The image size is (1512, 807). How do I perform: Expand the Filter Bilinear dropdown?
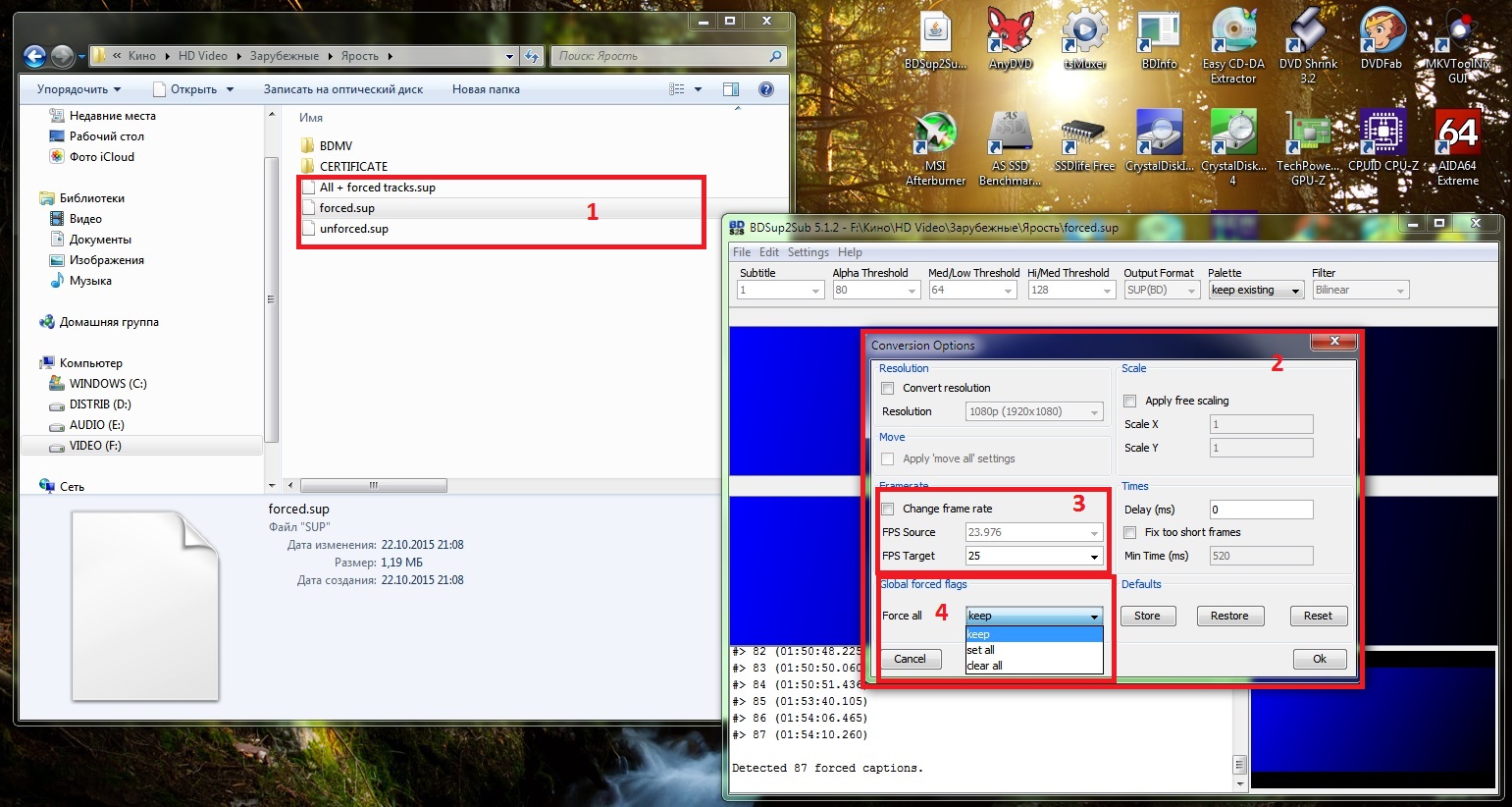(1360, 290)
